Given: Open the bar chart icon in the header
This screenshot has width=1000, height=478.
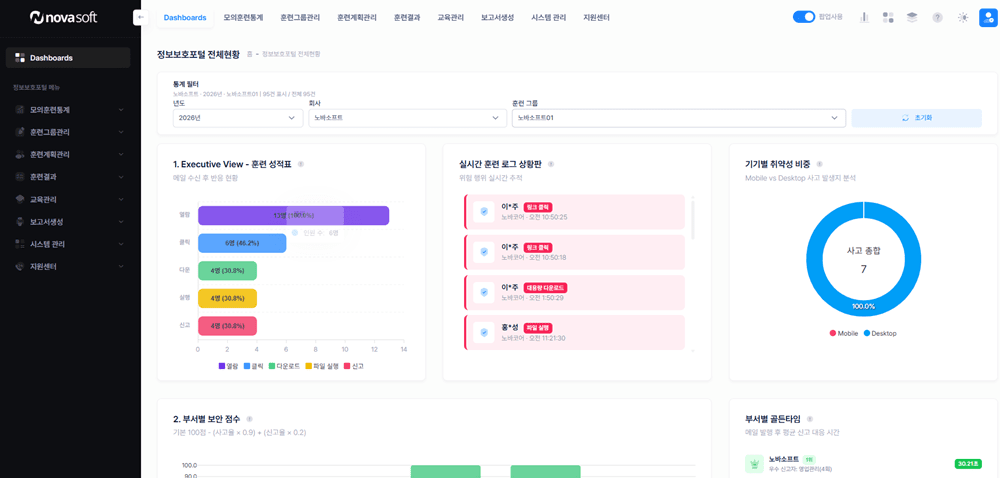Looking at the screenshot, I should (865, 17).
